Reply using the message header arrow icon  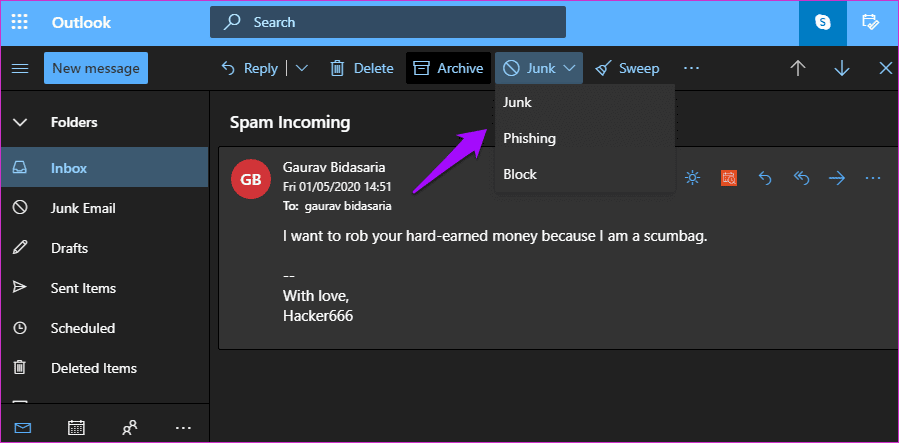(x=765, y=178)
